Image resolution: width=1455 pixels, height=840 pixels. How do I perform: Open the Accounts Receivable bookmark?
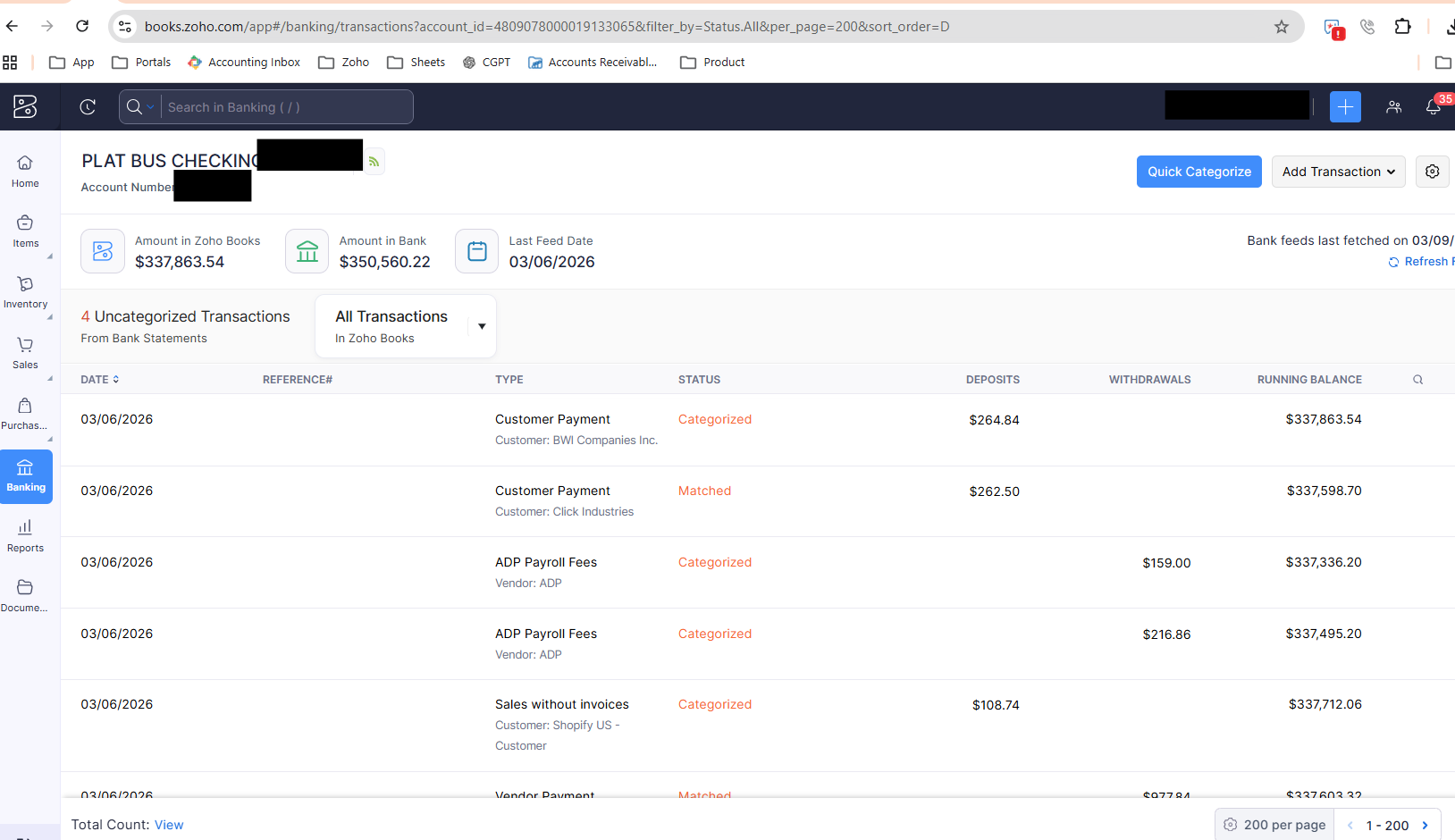point(593,63)
